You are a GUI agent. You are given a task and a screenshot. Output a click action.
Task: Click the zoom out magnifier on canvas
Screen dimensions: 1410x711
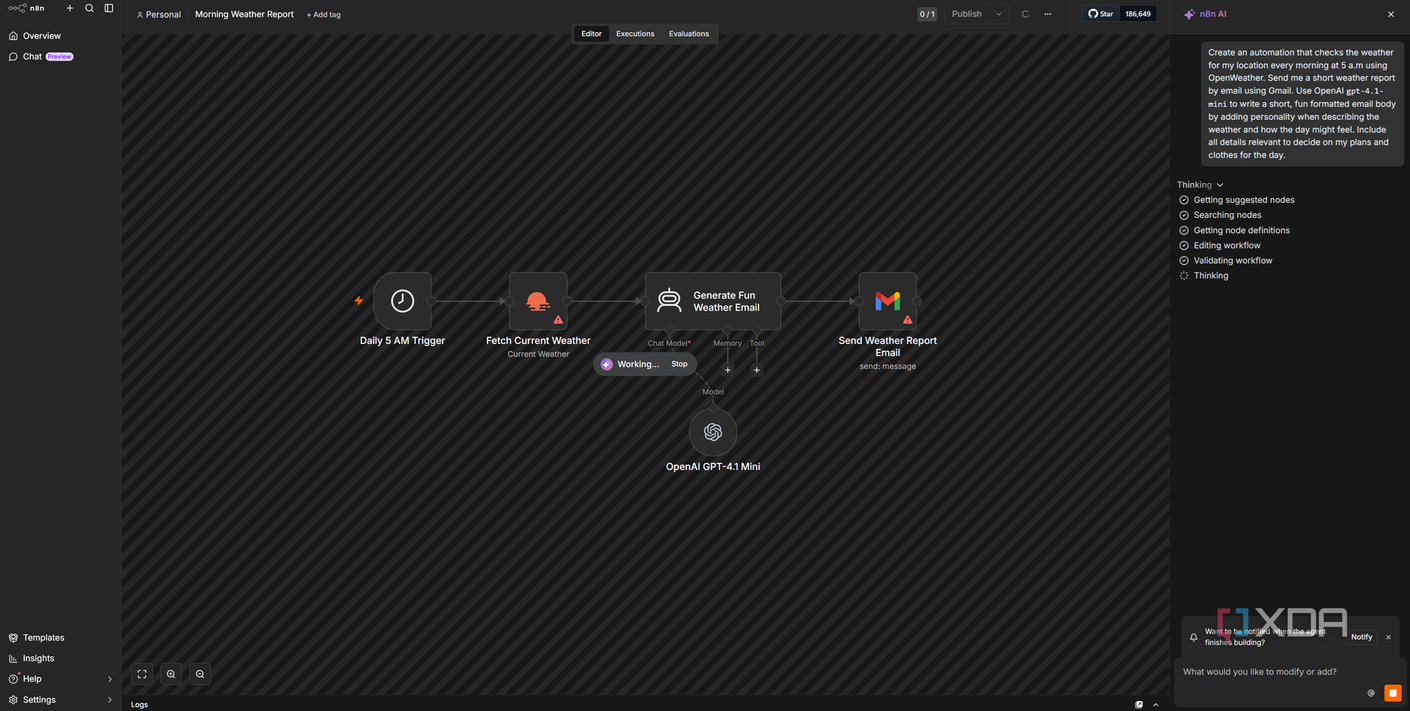coord(200,674)
